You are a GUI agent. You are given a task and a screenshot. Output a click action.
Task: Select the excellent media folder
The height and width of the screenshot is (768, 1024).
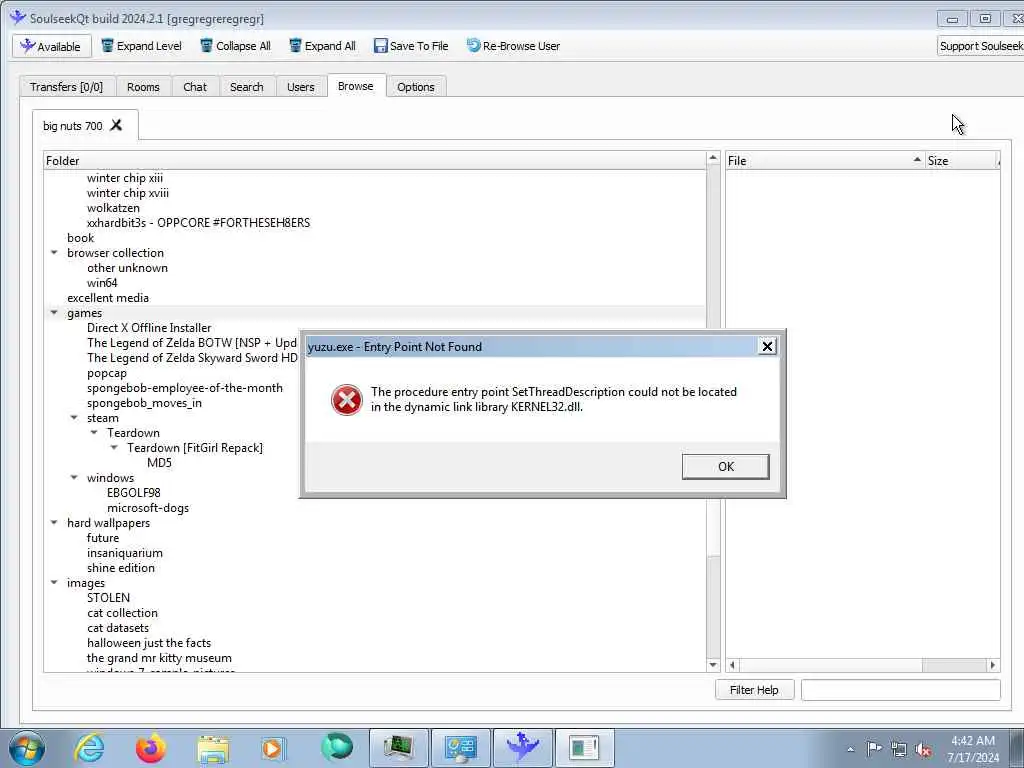[108, 298]
